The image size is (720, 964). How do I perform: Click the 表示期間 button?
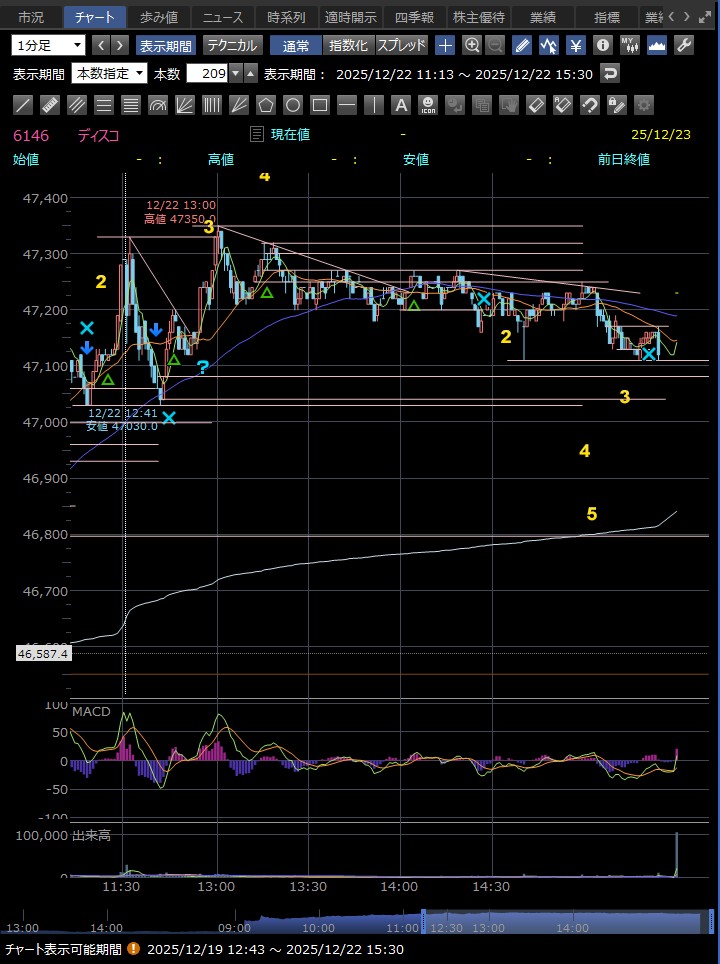point(165,45)
